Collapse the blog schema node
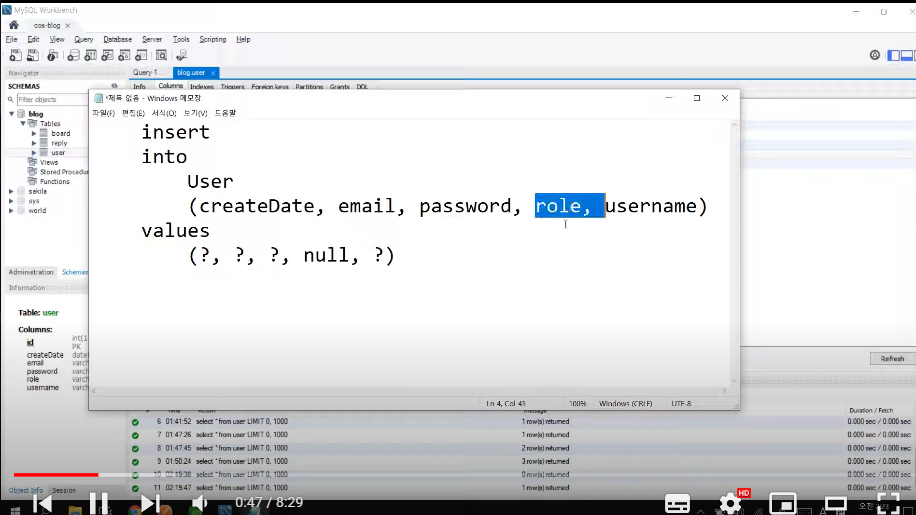Image resolution: width=916 pixels, height=515 pixels. [x=12, y=114]
